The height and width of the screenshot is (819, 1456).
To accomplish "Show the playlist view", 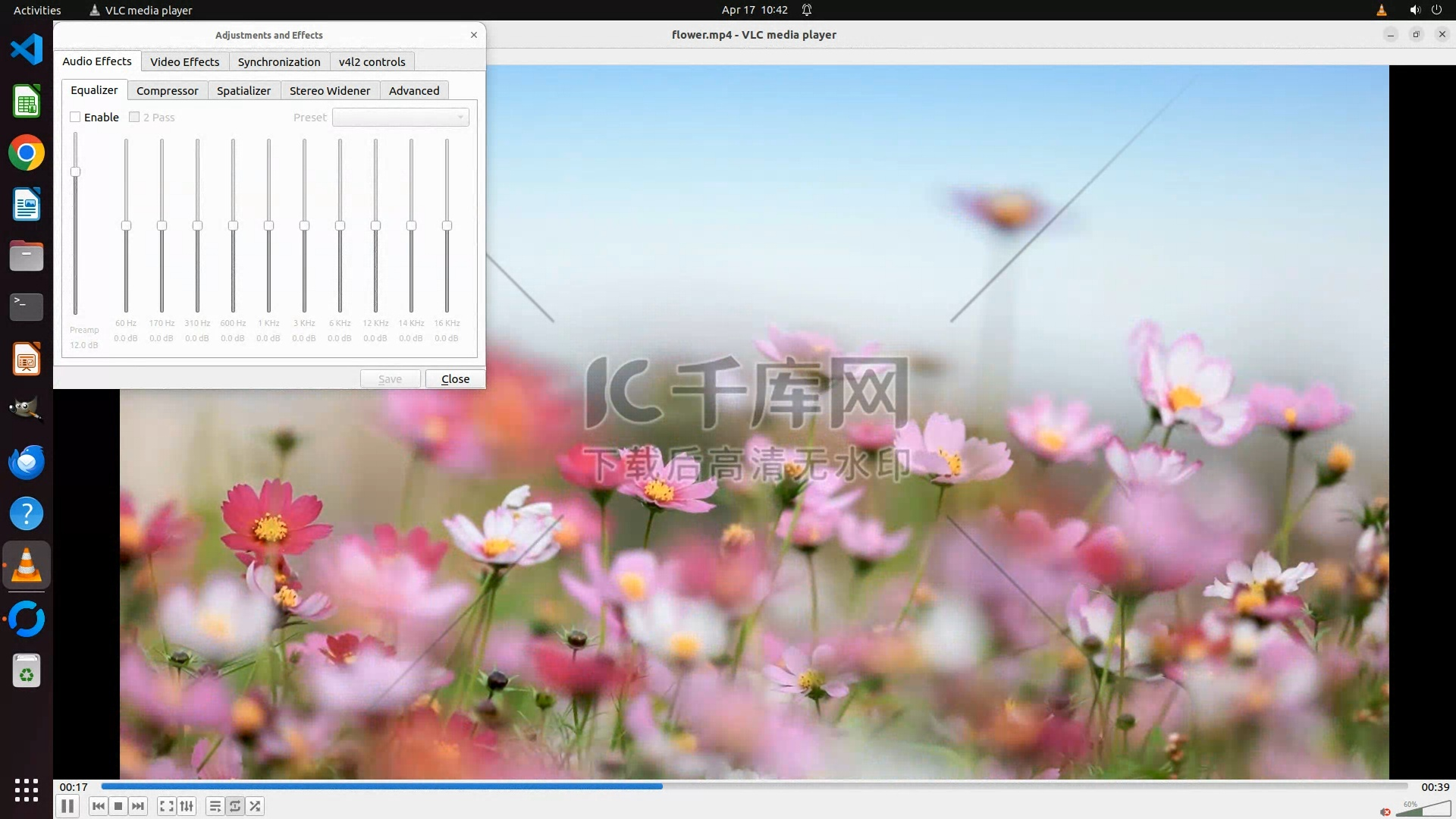I will 215,806.
